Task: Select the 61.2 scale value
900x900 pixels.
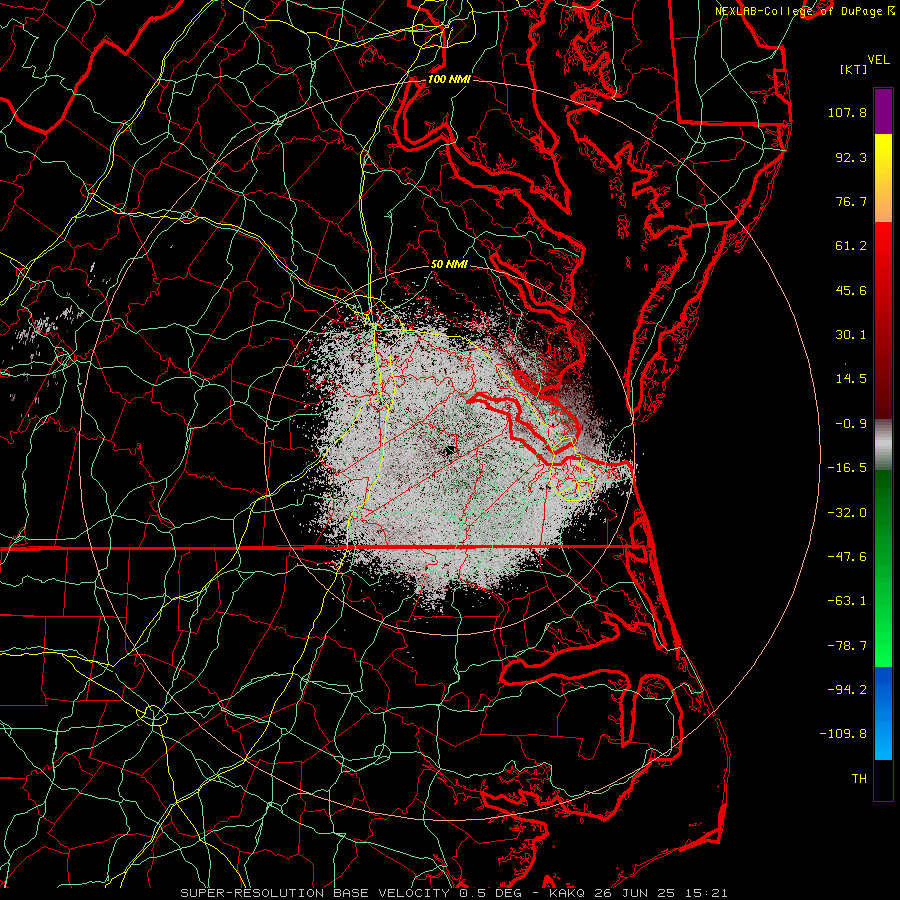Action: click(x=851, y=246)
